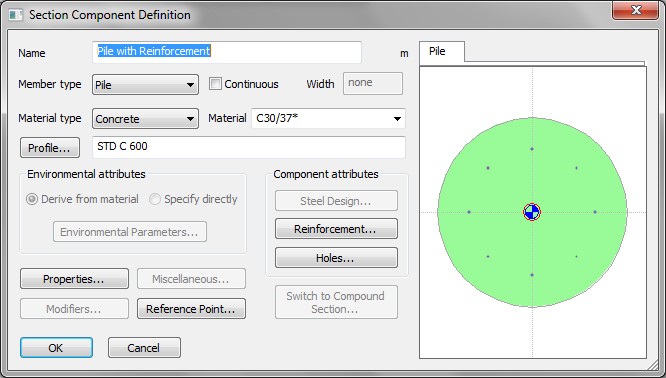The width and height of the screenshot is (666, 378).
Task: Select the Specify directly radio button
Action: pos(155,199)
